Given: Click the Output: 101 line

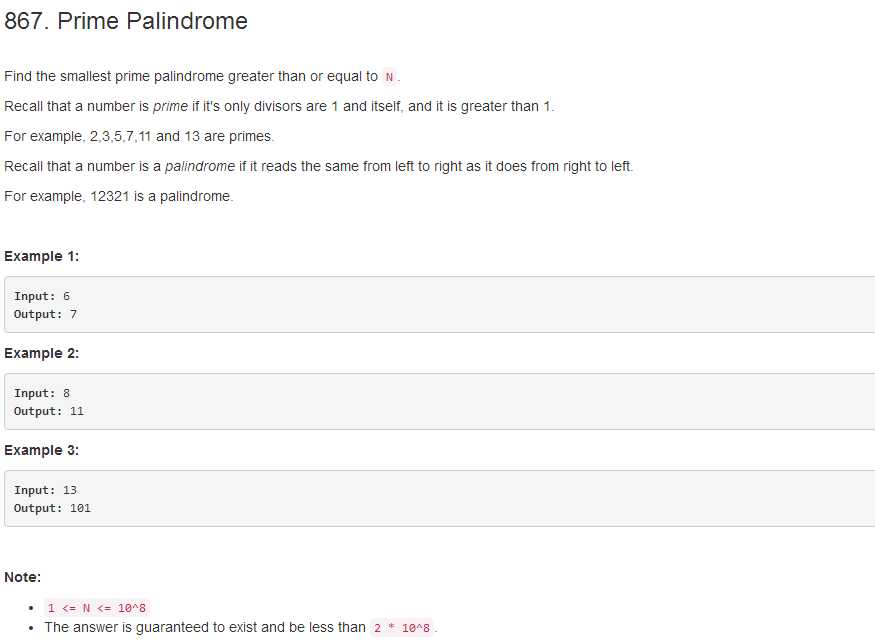Looking at the screenshot, I should [52, 508].
